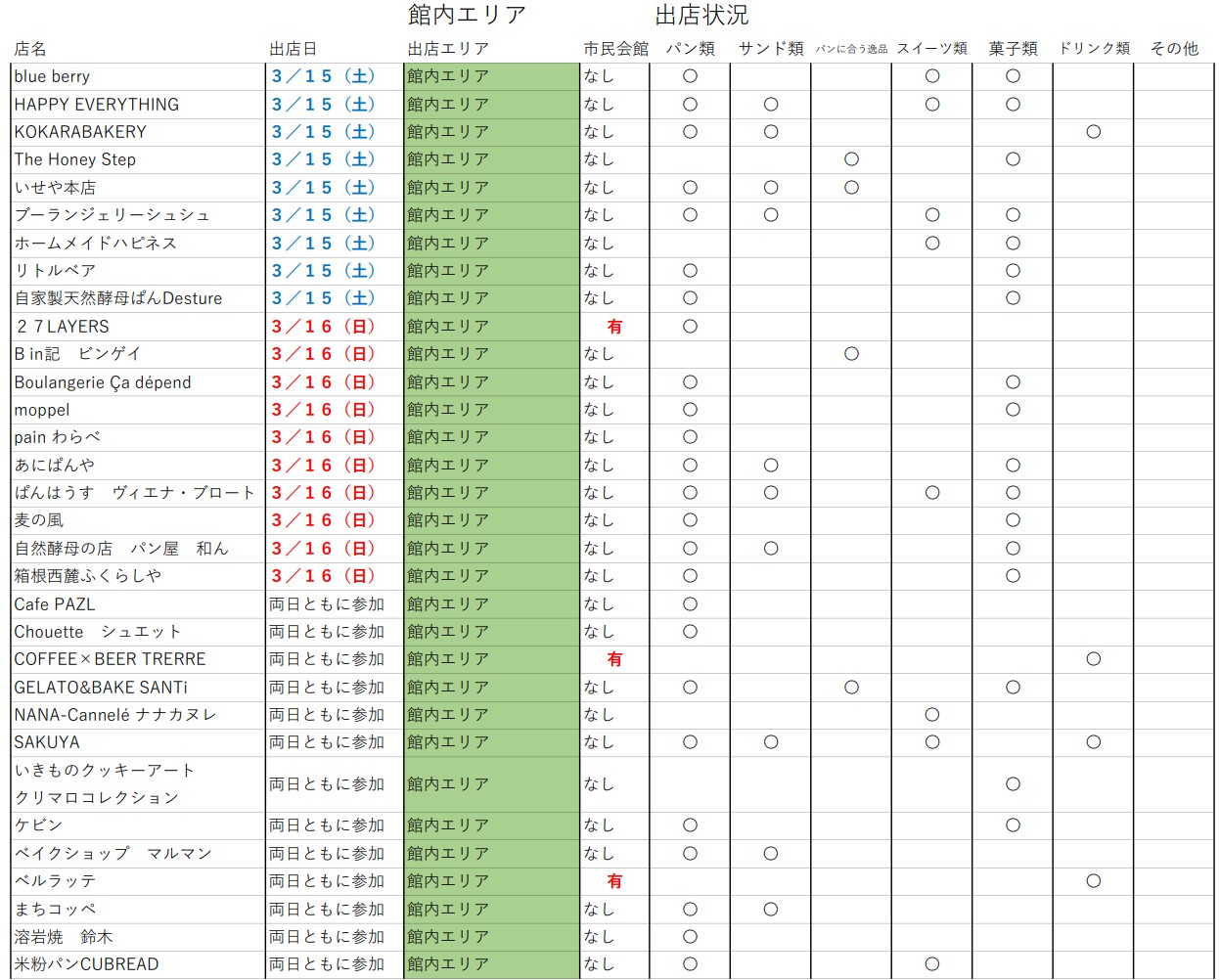Click 'NANA-Cannelé ナナカヌレ' shop name

pyautogui.click(x=115, y=715)
